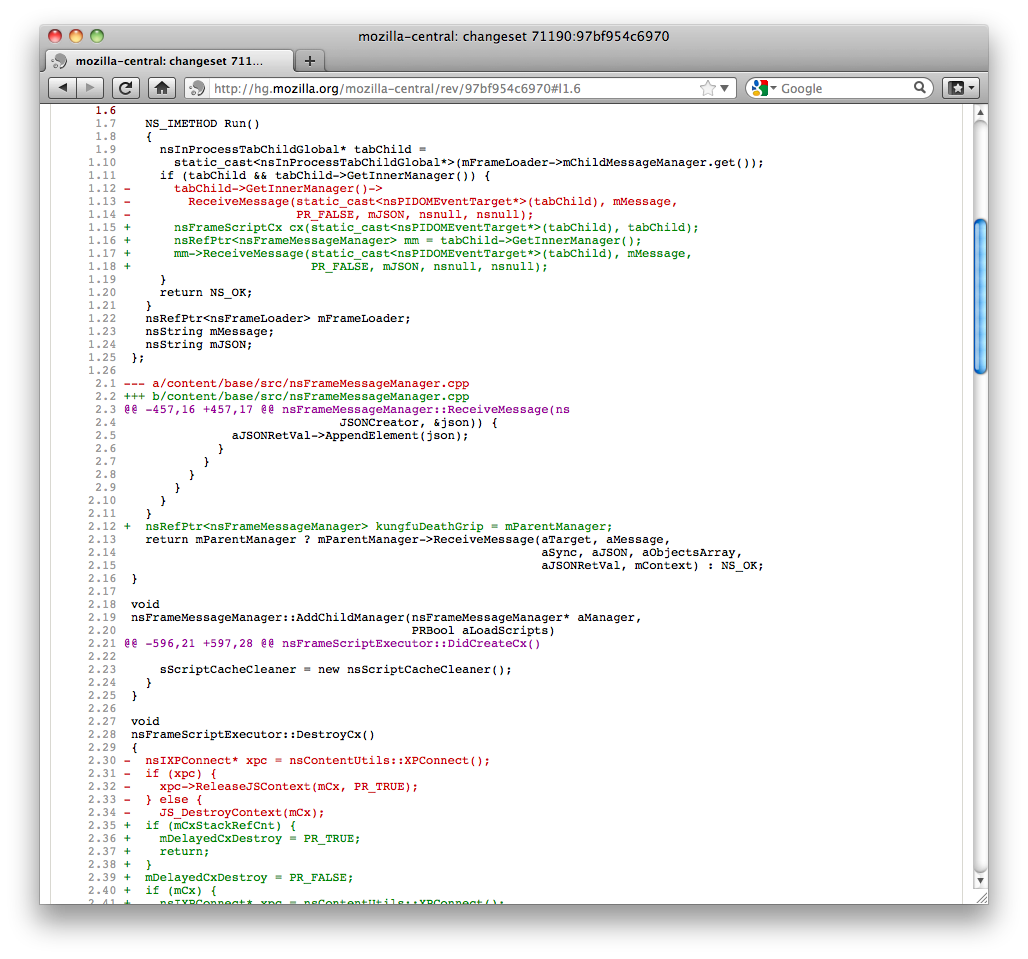Click hunk header '@@ -457,16 +457,17 @@'
Image resolution: width=1028 pixels, height=959 pixels.
[199, 410]
